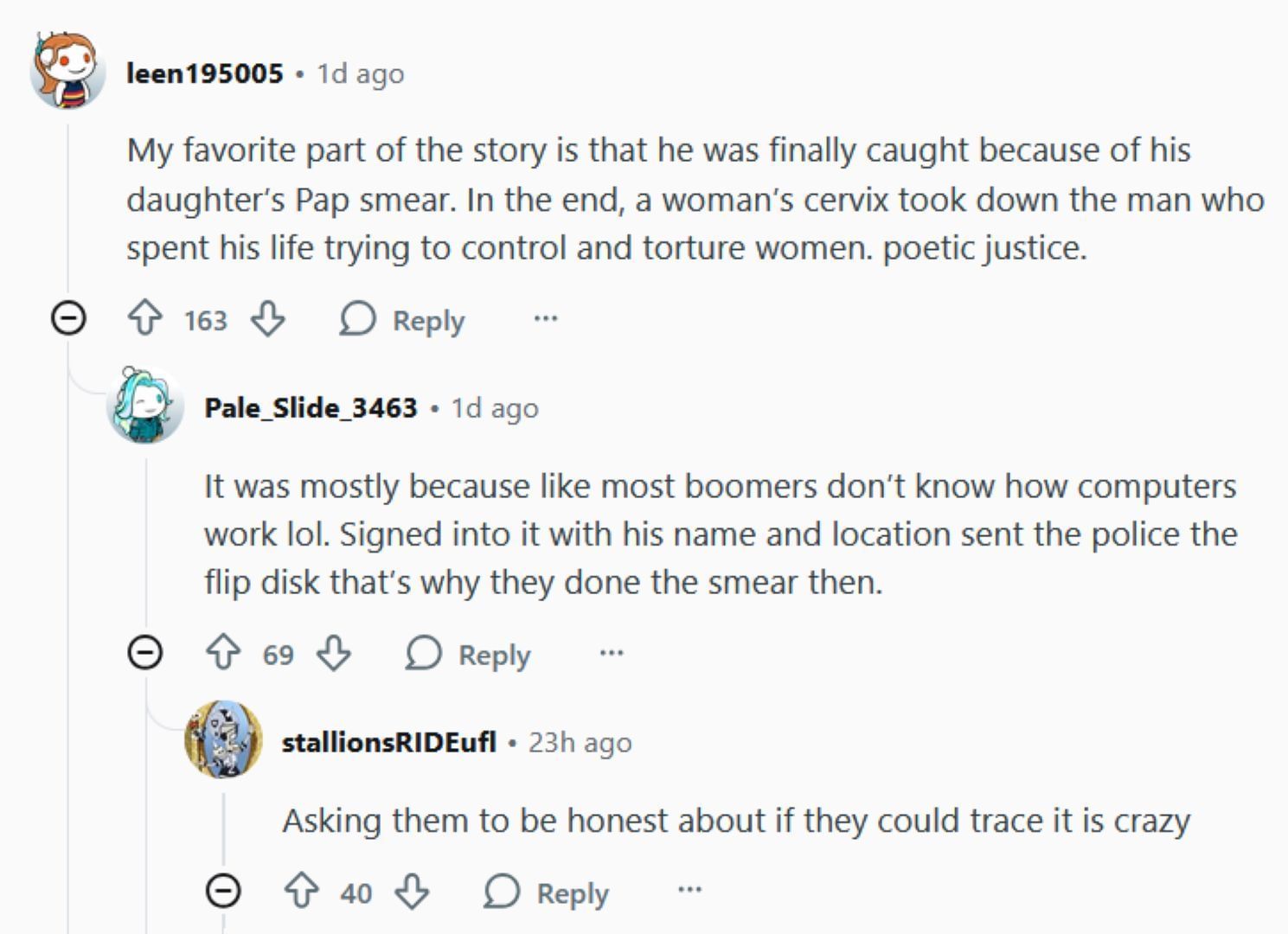Open more options on Pale_Slide_3463's comment
This screenshot has width=1288, height=934.
[x=612, y=653]
